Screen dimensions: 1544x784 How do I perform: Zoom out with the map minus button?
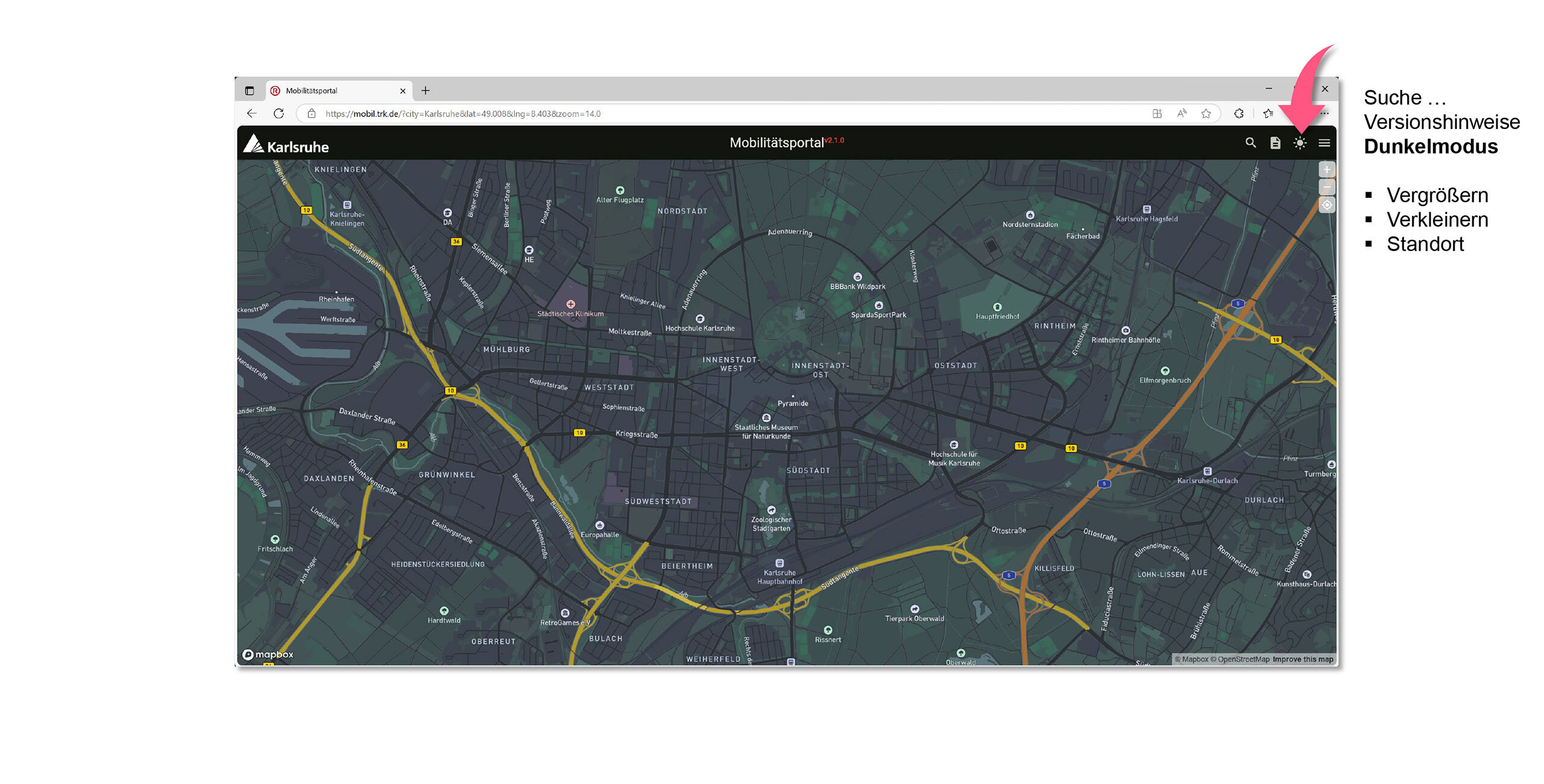pos(1327,187)
